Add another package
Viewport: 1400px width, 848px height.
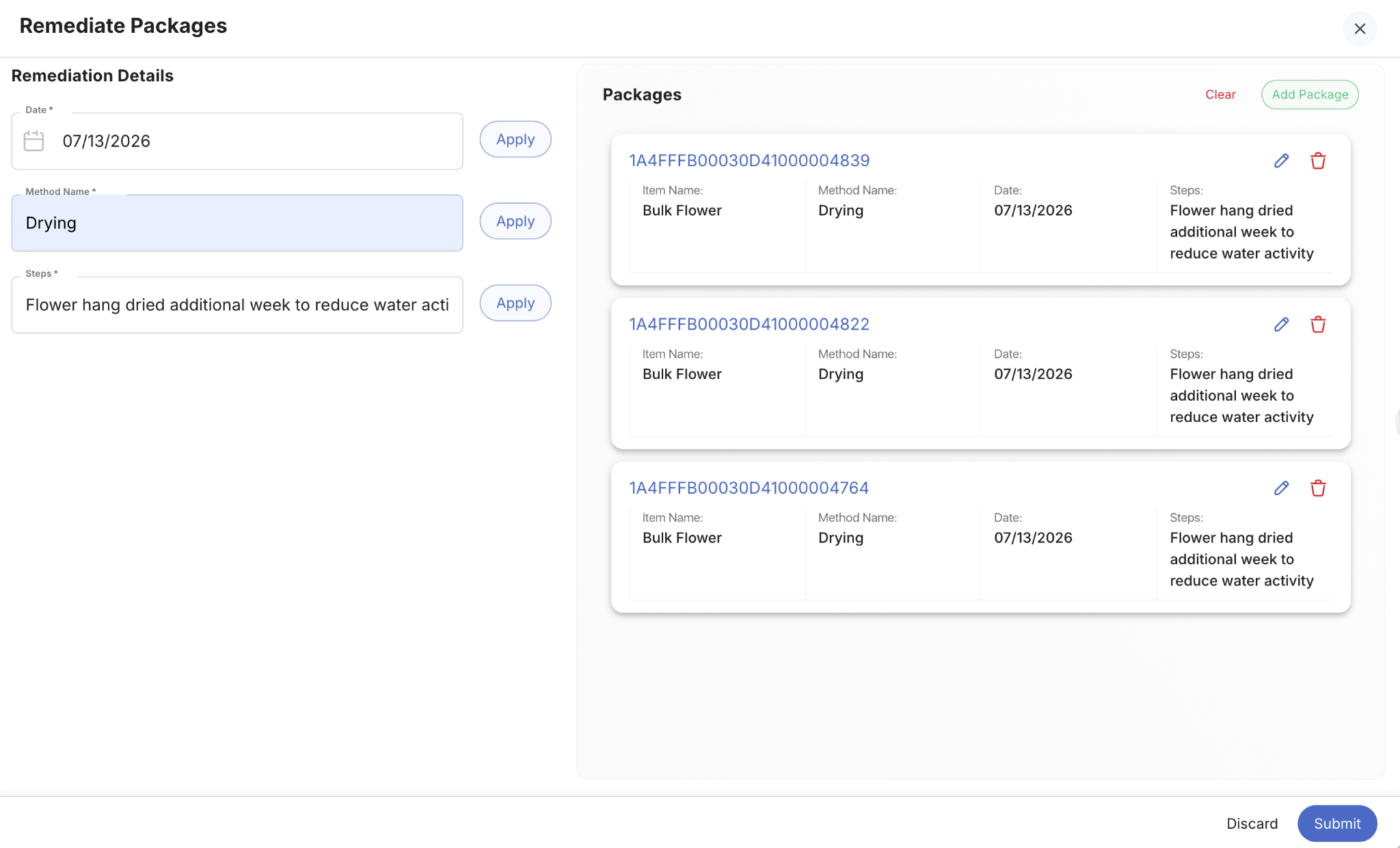point(1310,94)
